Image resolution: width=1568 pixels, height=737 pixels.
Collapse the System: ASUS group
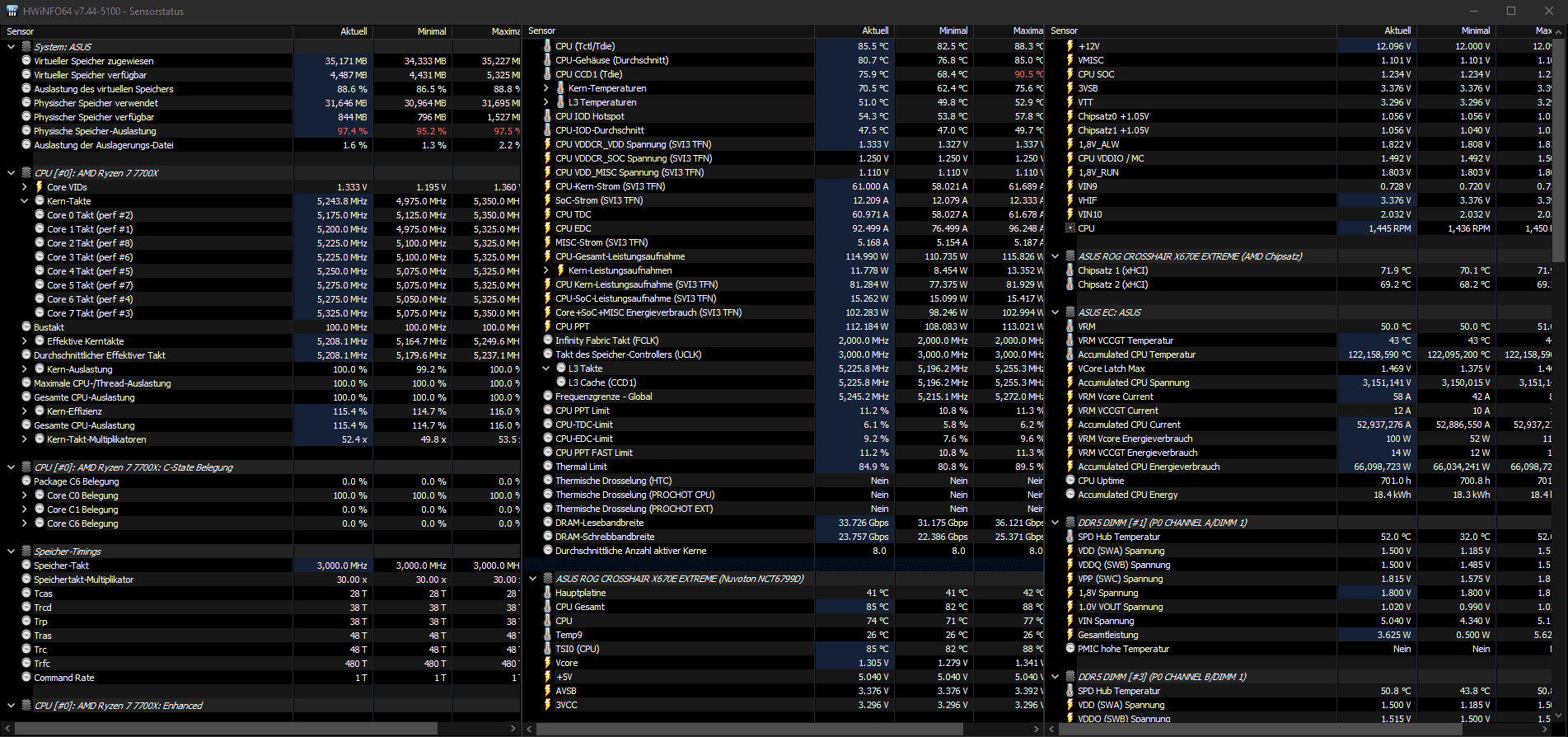coord(12,47)
